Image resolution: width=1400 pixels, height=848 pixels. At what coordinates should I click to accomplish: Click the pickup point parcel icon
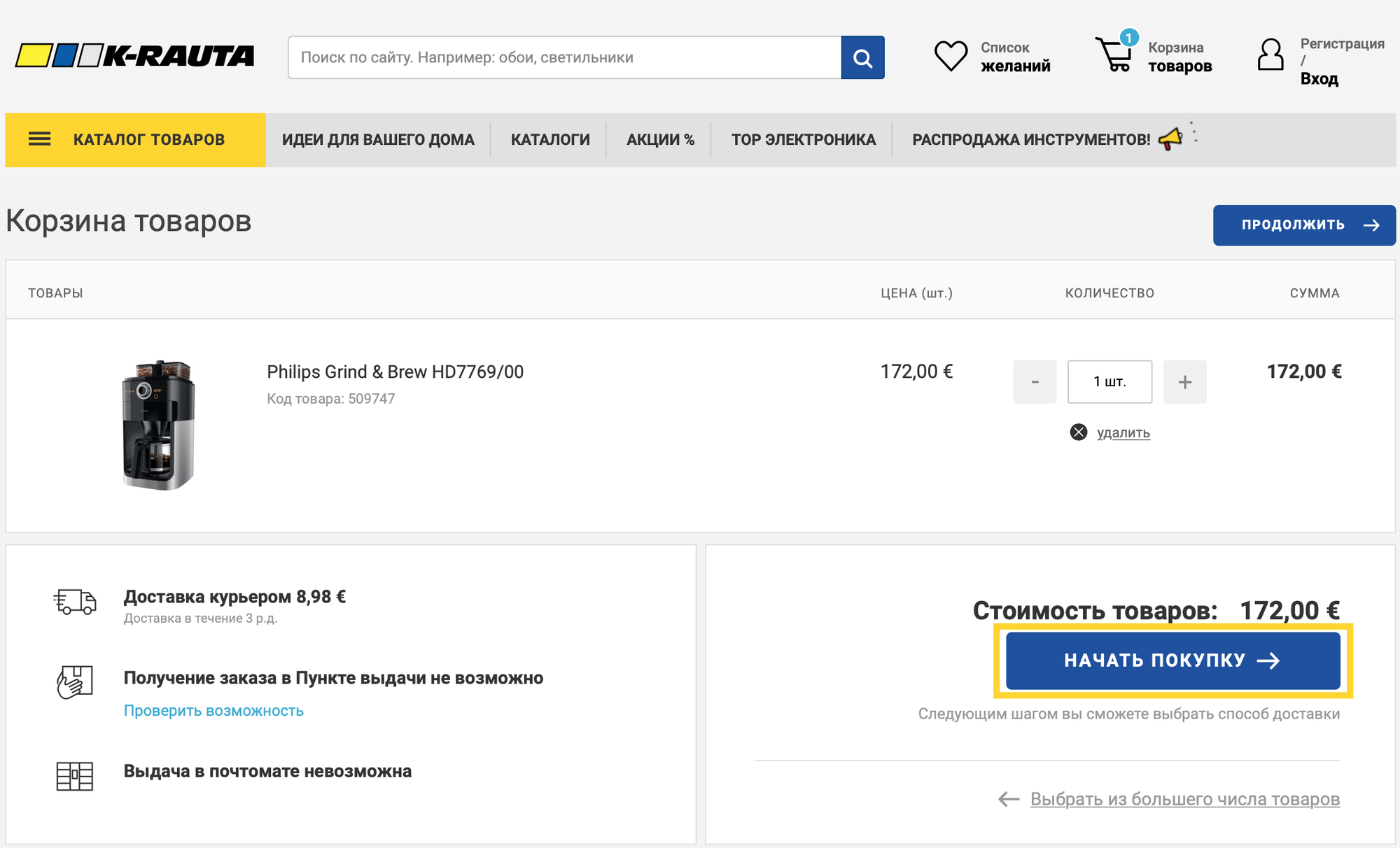[74, 681]
